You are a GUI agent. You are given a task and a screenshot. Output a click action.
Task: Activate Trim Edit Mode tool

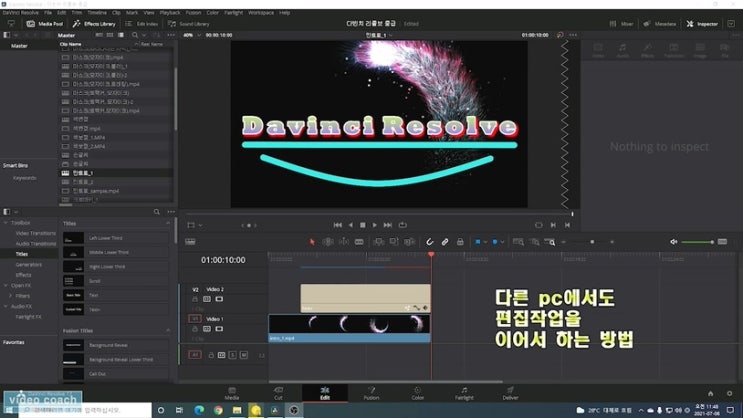point(328,242)
